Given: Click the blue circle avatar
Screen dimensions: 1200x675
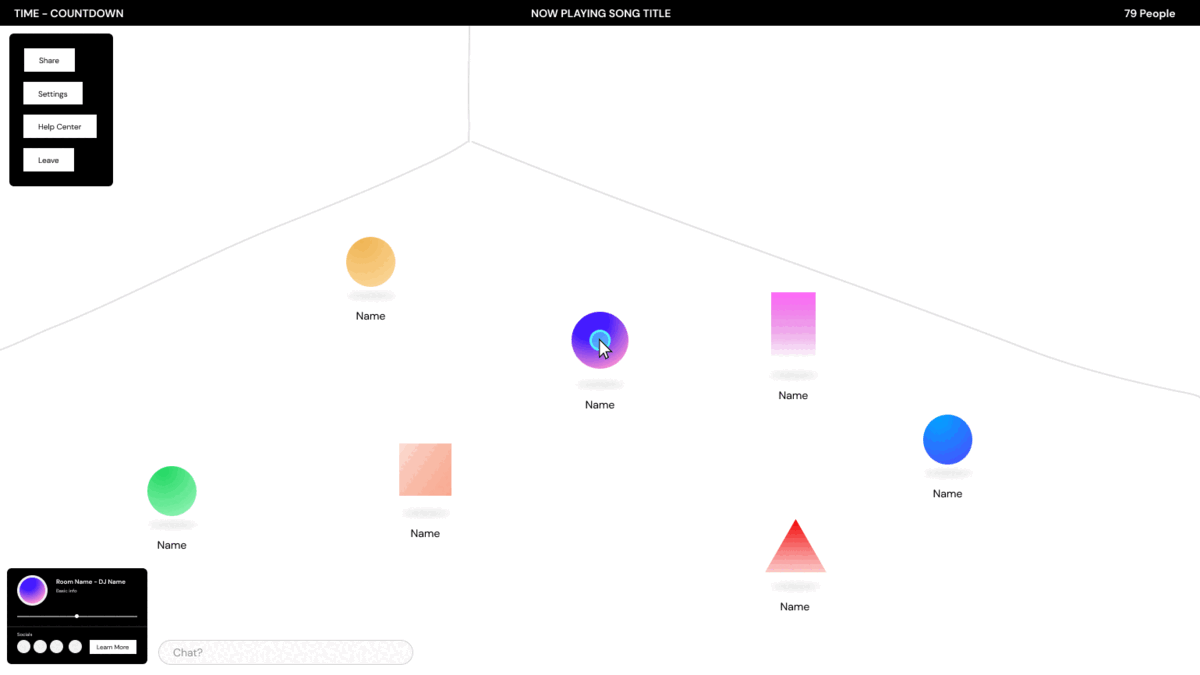Looking at the screenshot, I should pyautogui.click(x=947, y=439).
